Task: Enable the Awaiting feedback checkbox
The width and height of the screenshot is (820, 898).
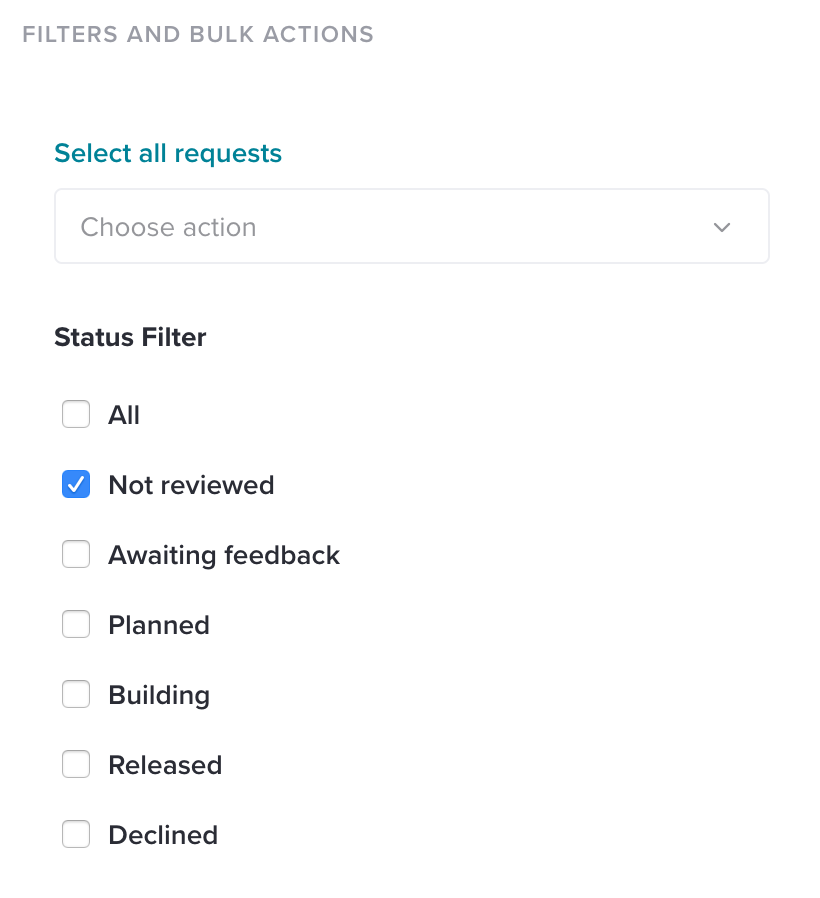Action: 76,554
